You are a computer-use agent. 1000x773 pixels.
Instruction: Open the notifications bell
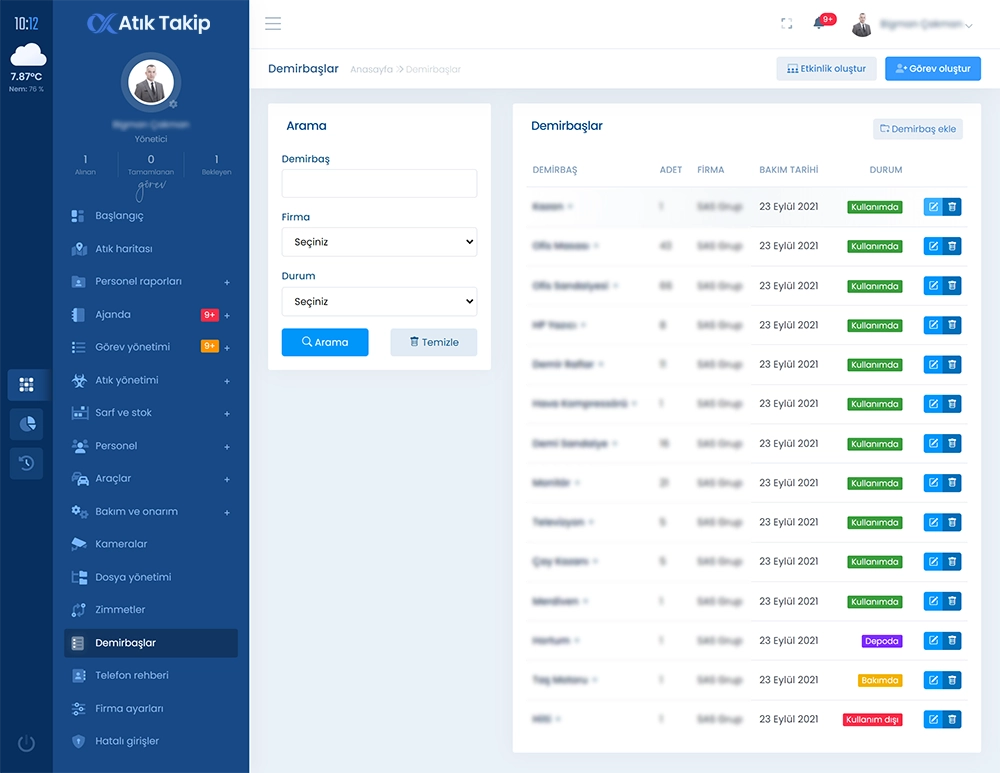coord(819,24)
